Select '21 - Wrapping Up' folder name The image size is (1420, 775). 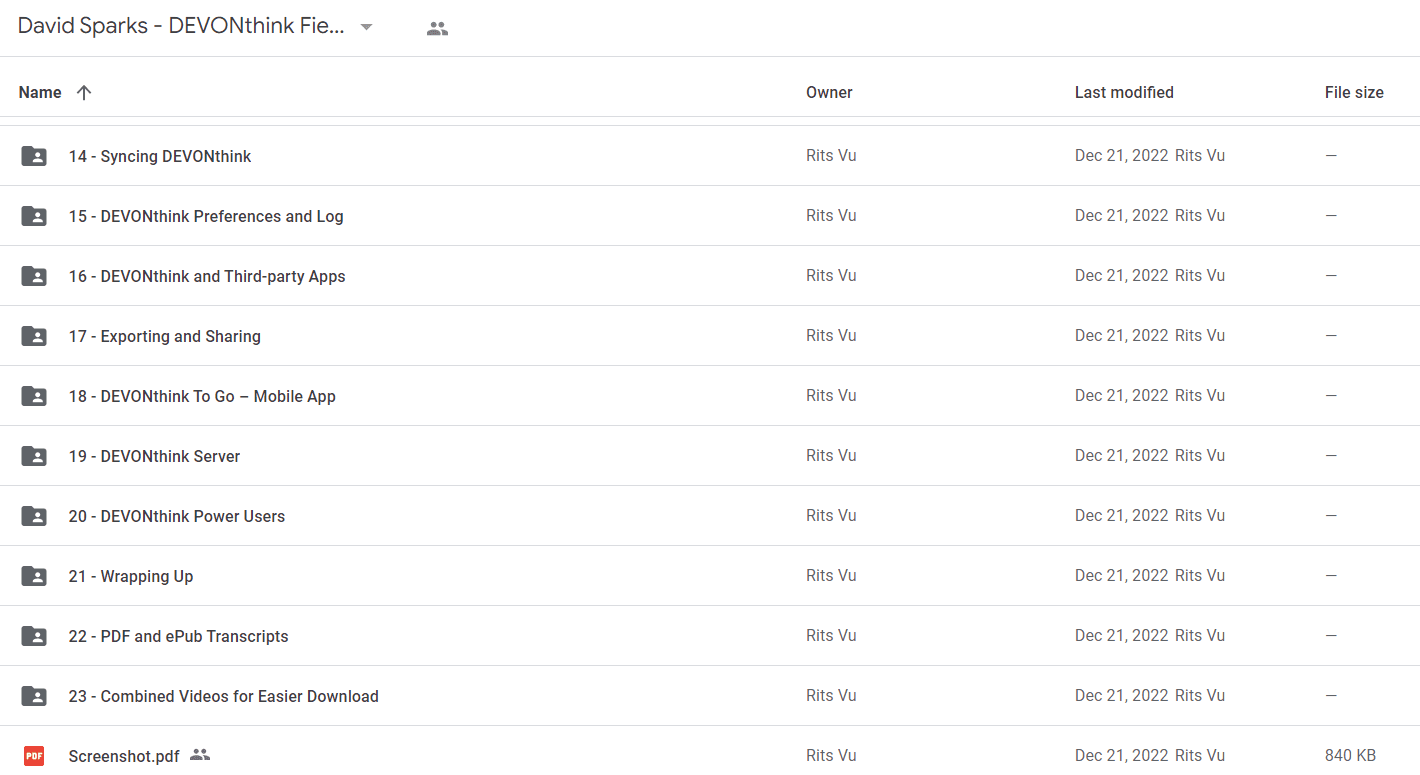click(x=131, y=576)
